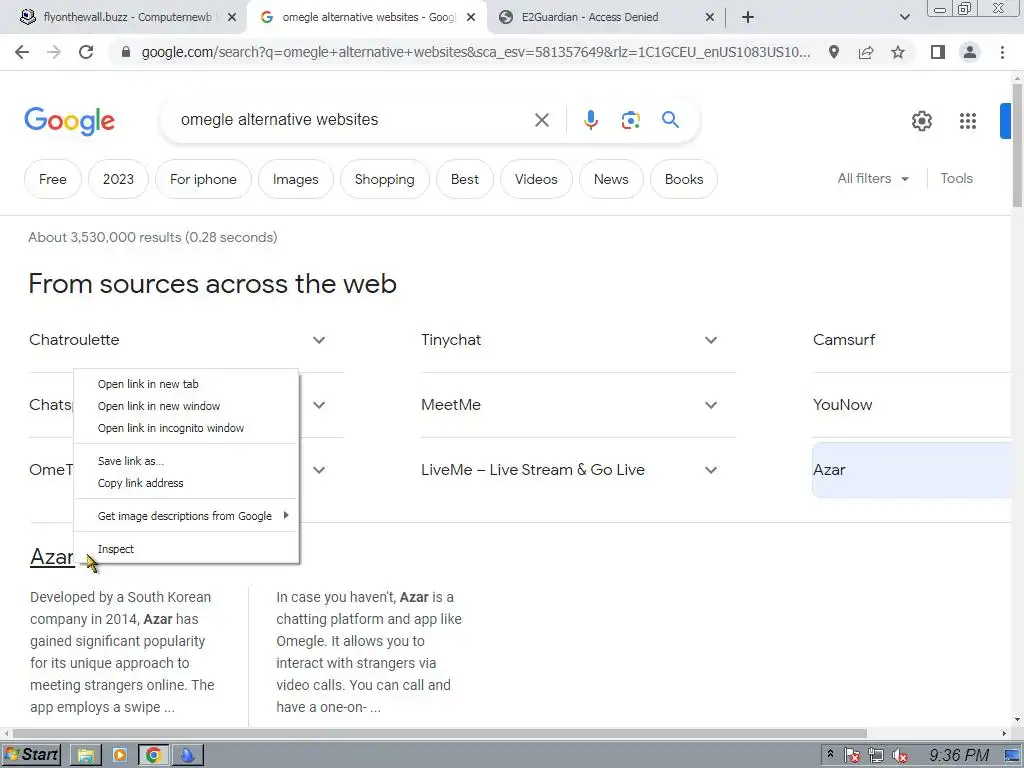Click the address bar URL

475,52
